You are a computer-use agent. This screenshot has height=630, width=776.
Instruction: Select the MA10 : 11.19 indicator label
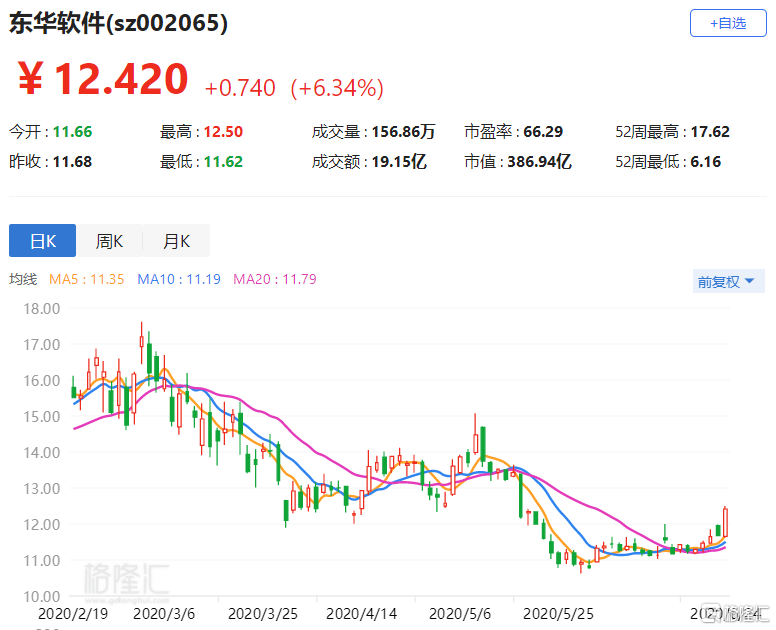coord(179,279)
